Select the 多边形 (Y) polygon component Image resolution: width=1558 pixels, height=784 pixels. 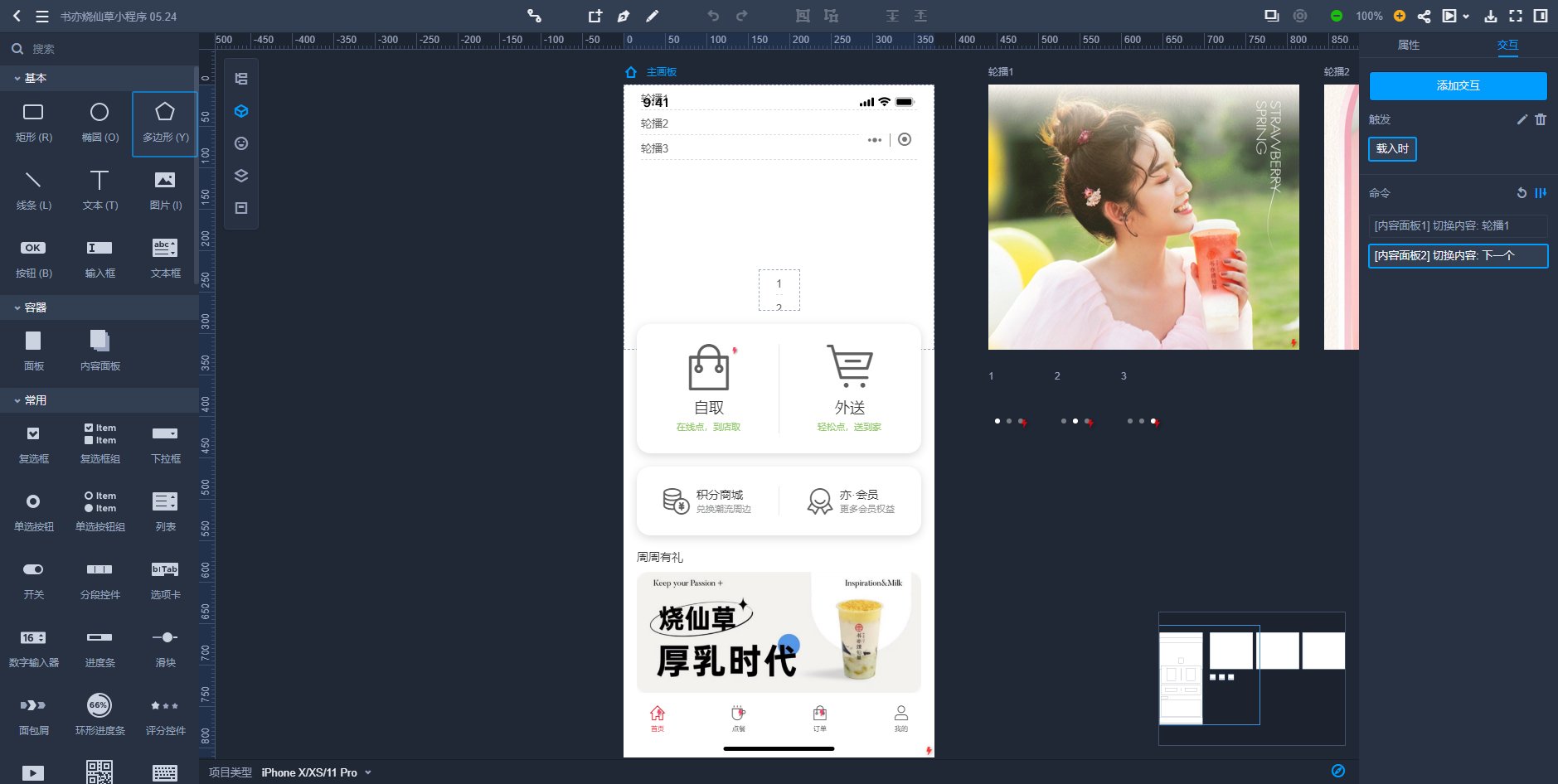(165, 123)
